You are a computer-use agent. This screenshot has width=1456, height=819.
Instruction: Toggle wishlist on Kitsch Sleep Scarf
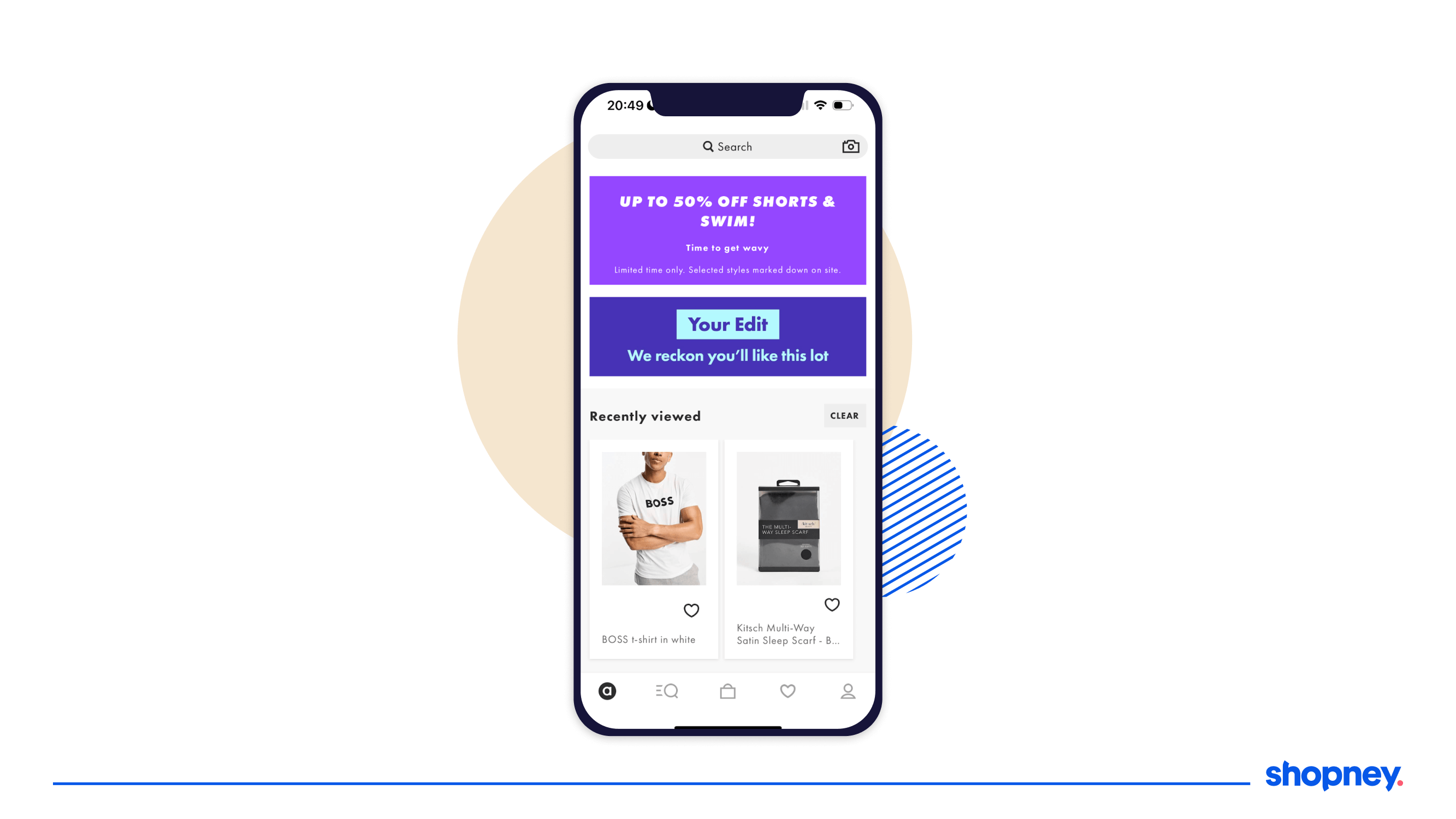832,603
